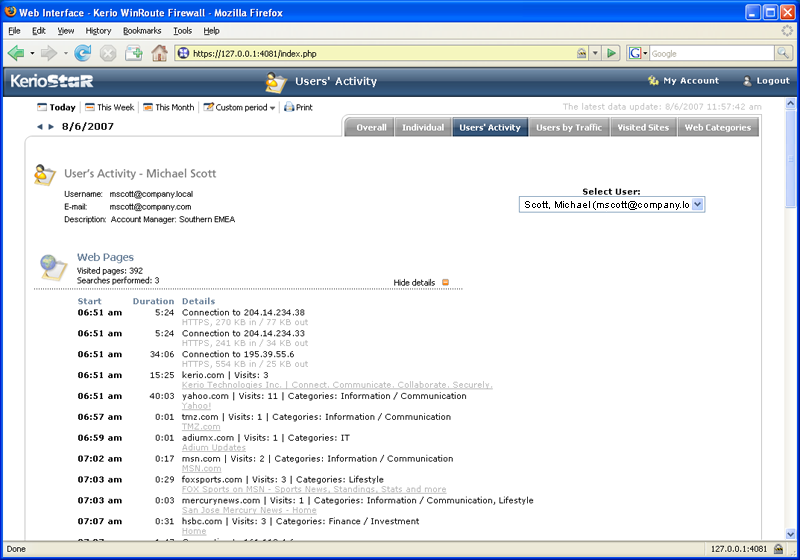Viewport: 800px width, 560px height.
Task: Open the Bookmarks menu
Action: click(142, 31)
